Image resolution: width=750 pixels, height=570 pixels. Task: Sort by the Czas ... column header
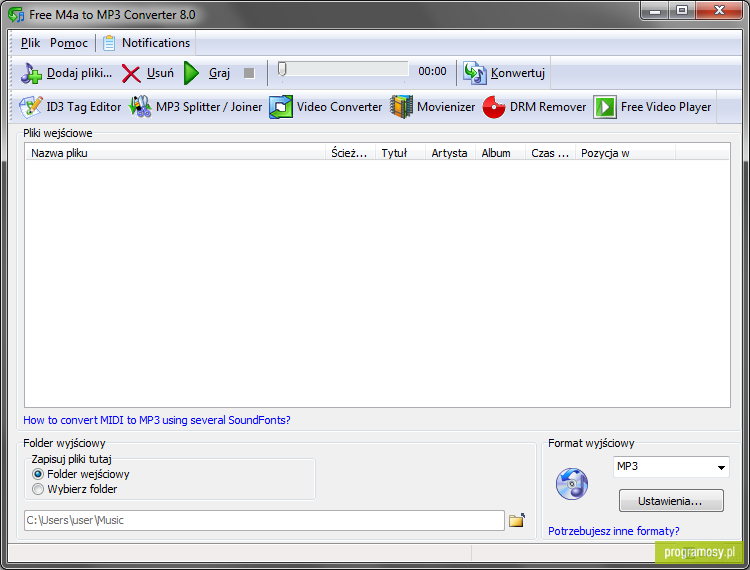coord(550,153)
